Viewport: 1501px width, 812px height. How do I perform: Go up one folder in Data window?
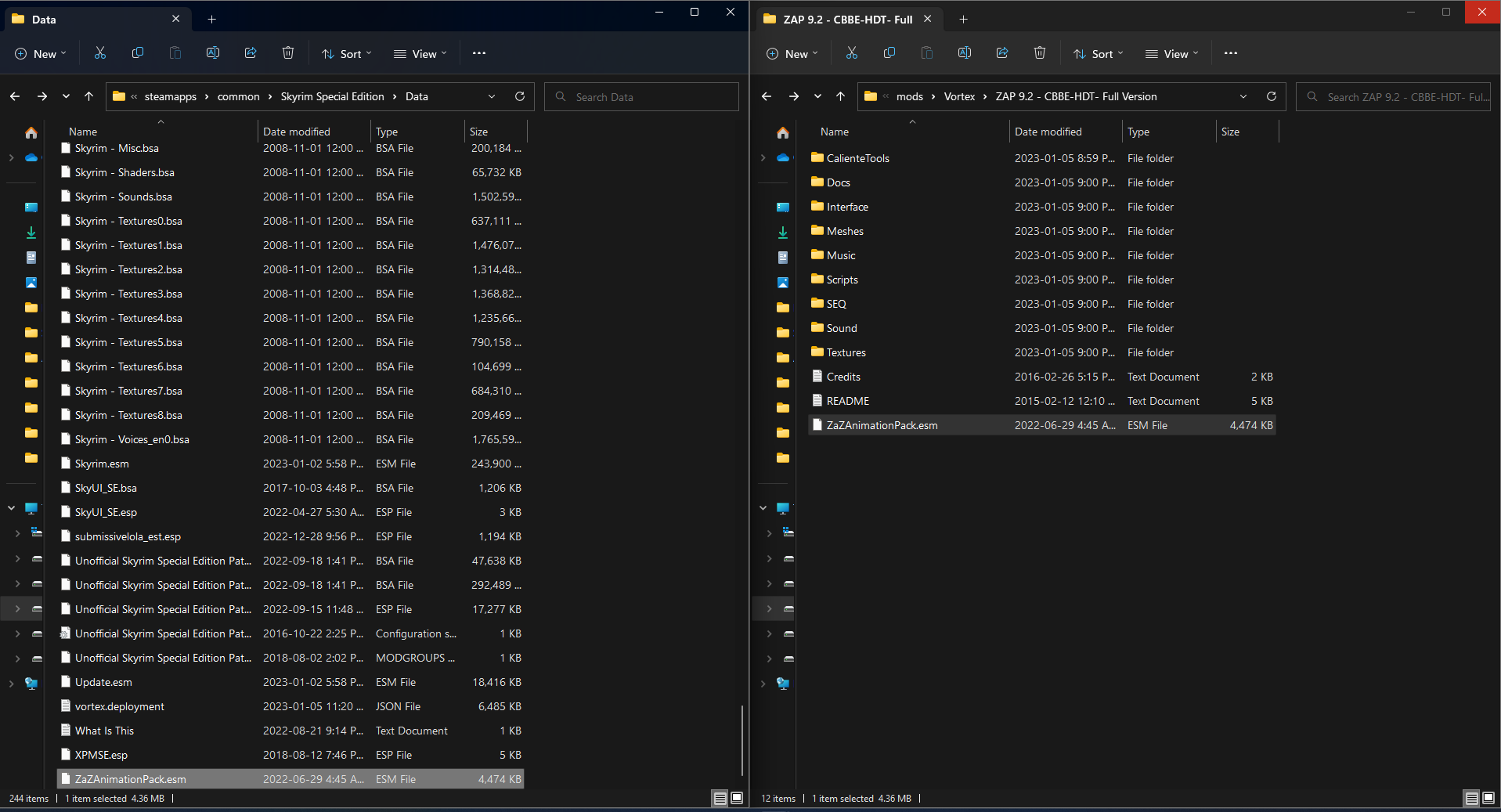point(88,96)
